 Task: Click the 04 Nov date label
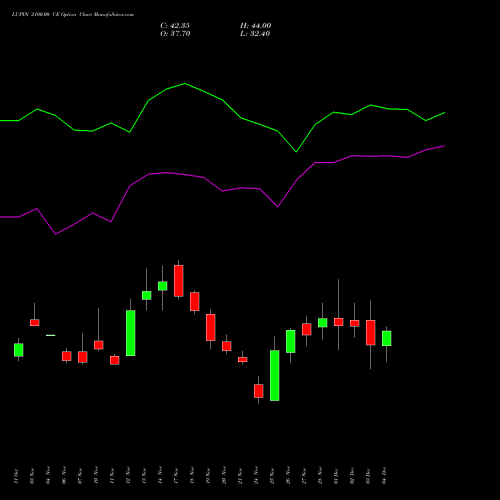click(48, 475)
